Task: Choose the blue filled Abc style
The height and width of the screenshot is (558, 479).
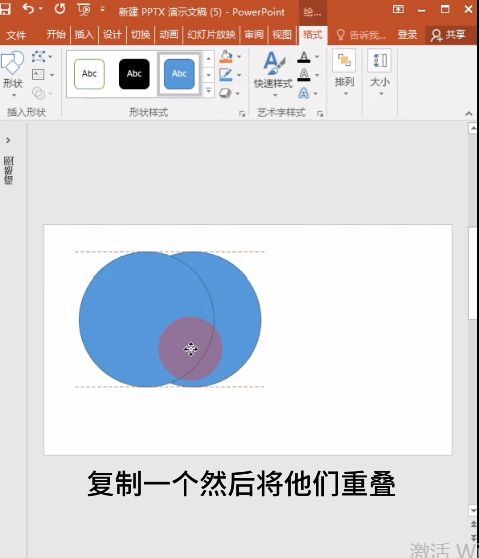Action: (179, 74)
